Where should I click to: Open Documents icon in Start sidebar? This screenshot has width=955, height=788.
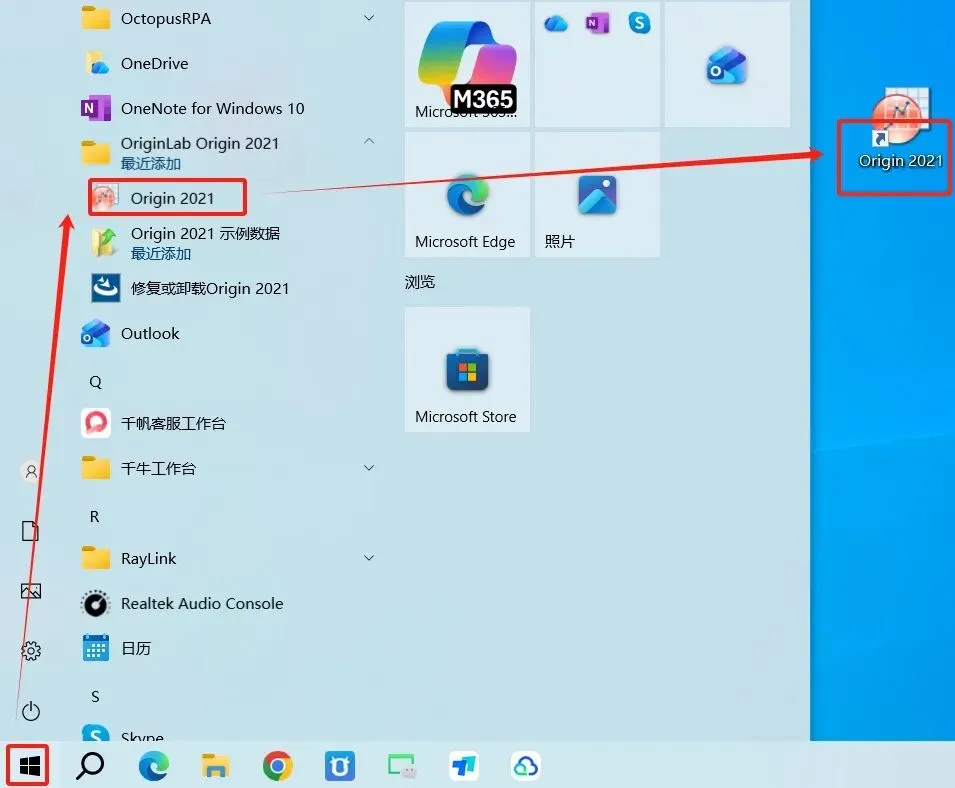(30, 531)
